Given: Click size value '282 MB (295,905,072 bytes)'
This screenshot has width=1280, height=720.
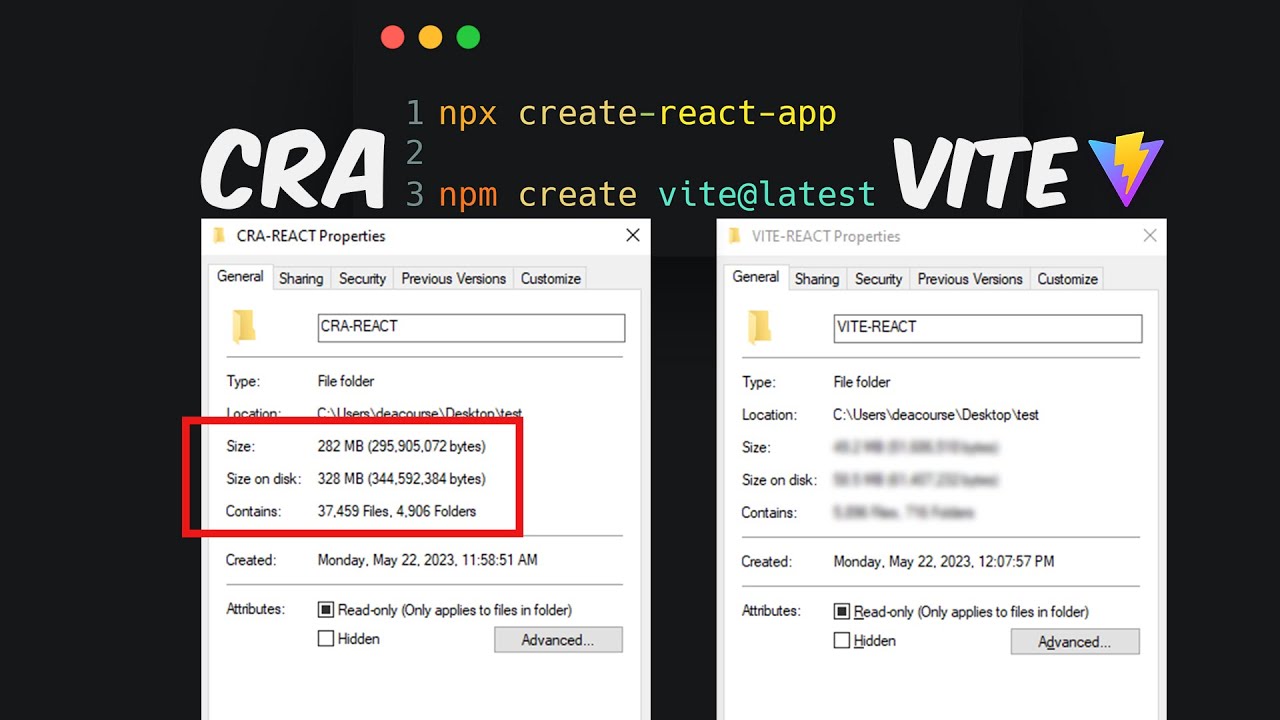Looking at the screenshot, I should pyautogui.click(x=401, y=446).
